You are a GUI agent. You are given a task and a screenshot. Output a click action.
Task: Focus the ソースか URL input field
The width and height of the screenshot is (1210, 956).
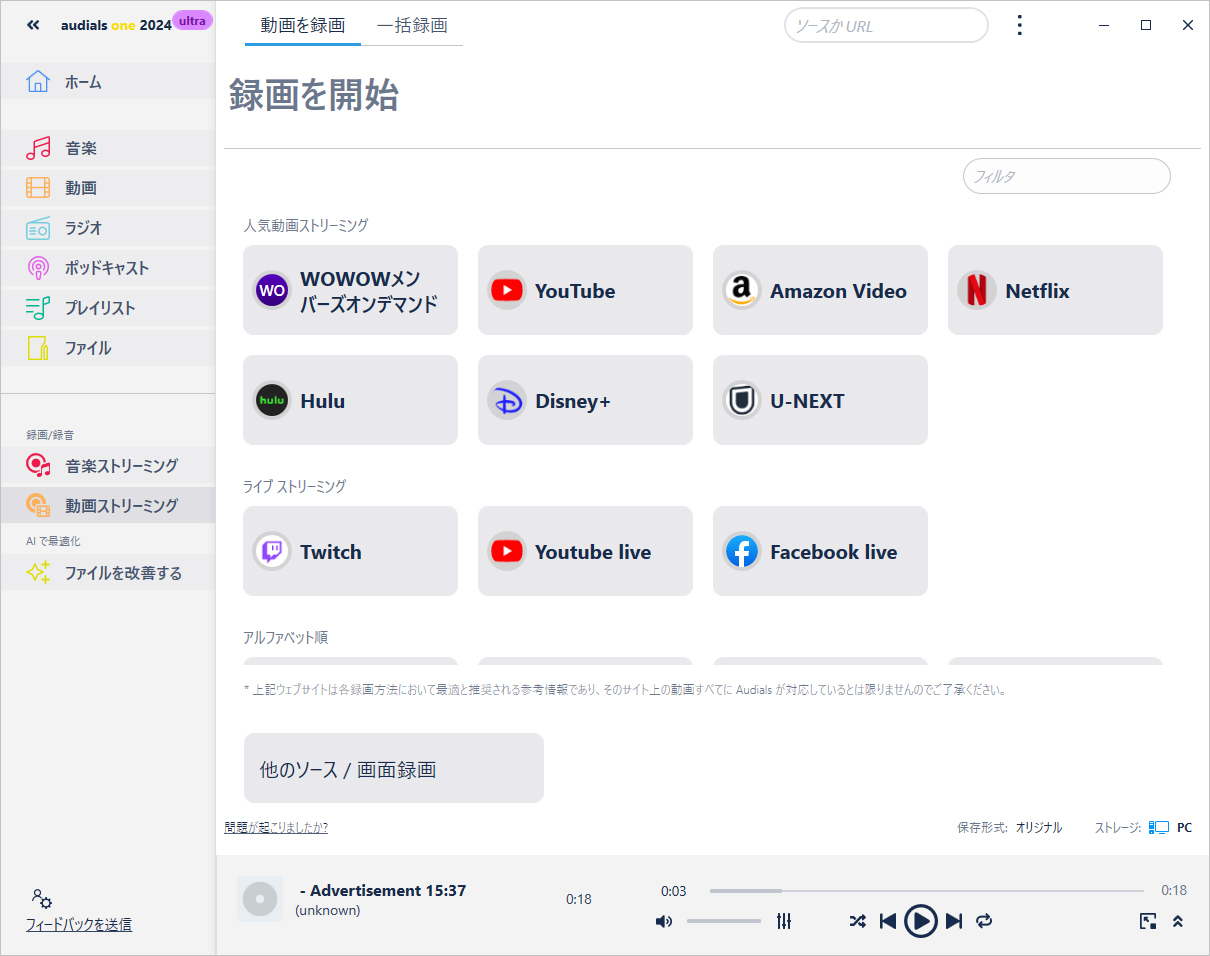pos(886,26)
